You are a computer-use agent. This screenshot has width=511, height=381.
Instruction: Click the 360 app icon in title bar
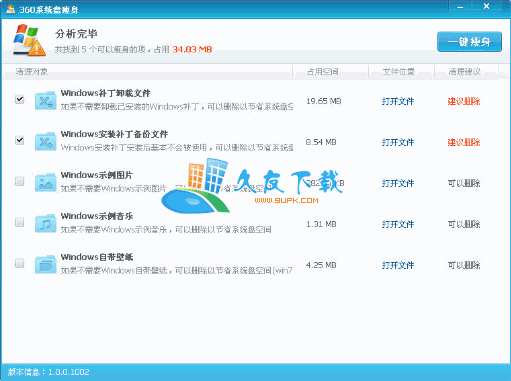pyautogui.click(x=10, y=9)
